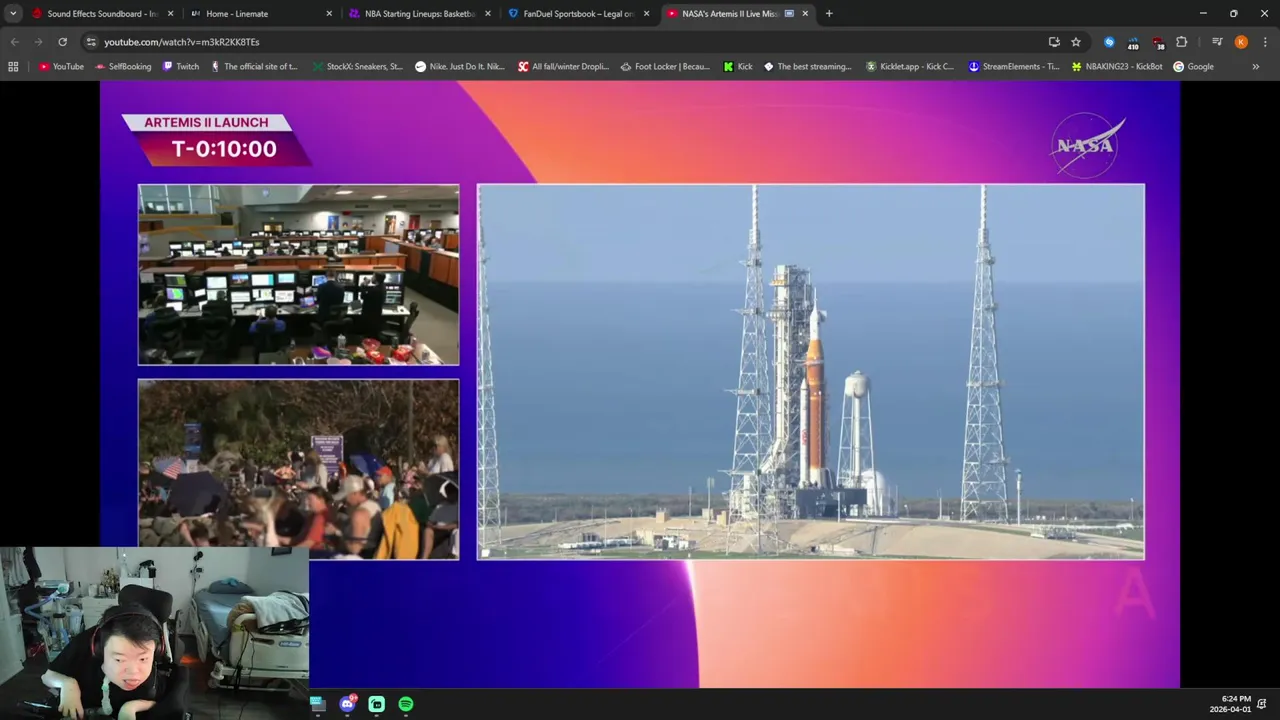Open the NBAKING23 - KickBot bookmark
This screenshot has height=720, width=1280.
(x=1116, y=67)
